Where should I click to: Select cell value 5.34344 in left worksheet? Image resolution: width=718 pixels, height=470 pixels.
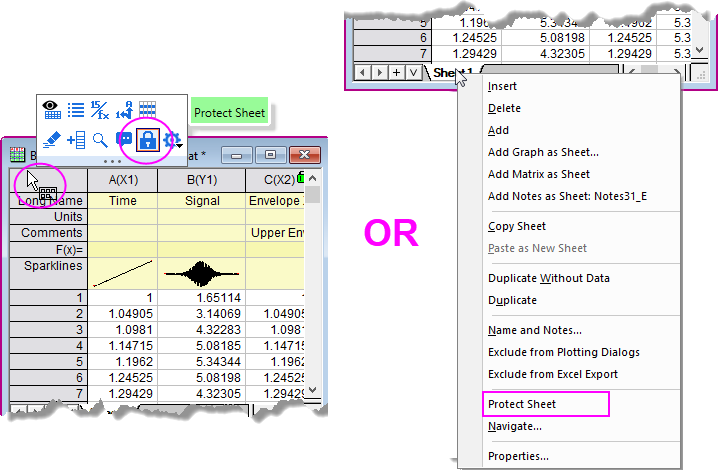[x=201, y=362]
